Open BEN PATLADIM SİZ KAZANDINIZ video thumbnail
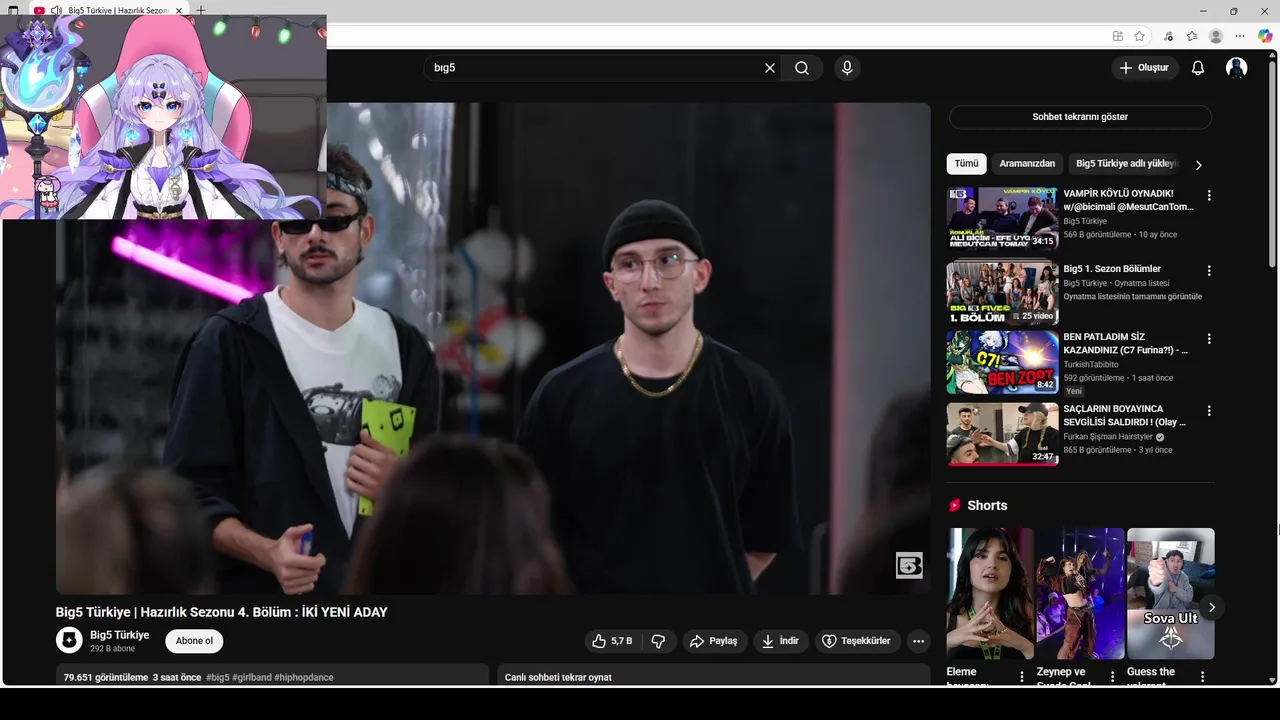Viewport: 1280px width, 720px height. (1002, 362)
